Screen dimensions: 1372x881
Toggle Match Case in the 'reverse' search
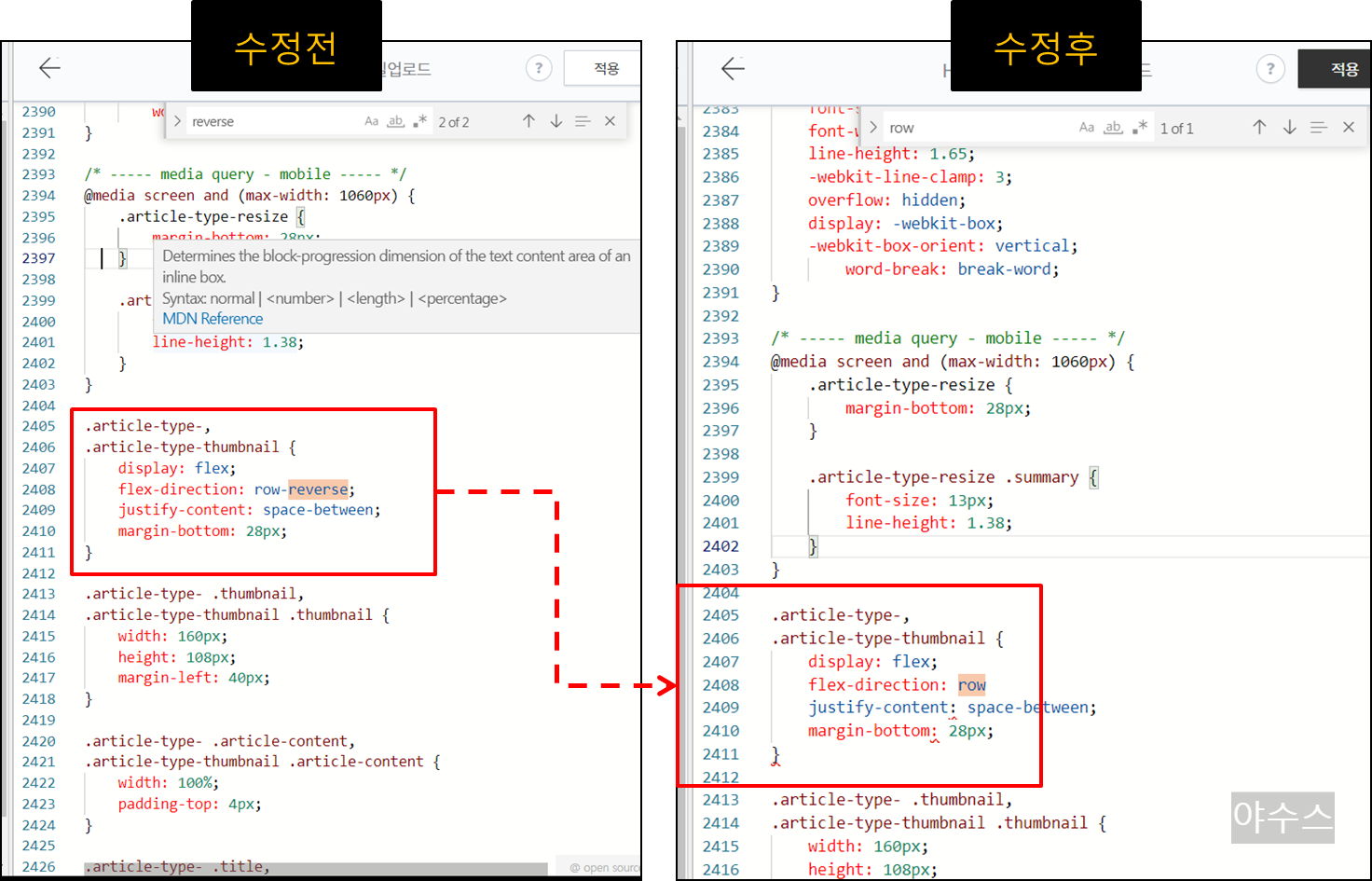point(371,121)
